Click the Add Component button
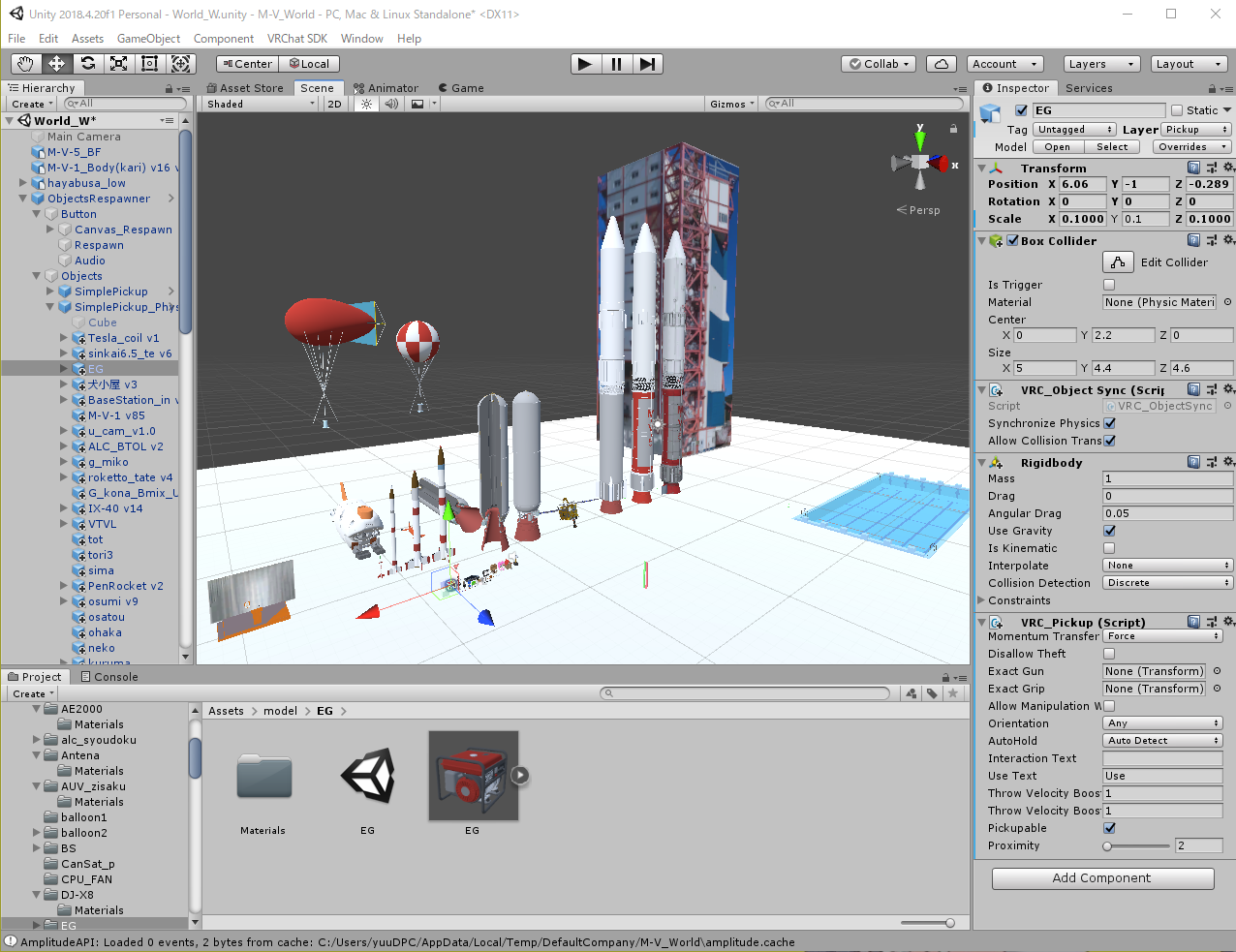The image size is (1236, 952). 1102,878
